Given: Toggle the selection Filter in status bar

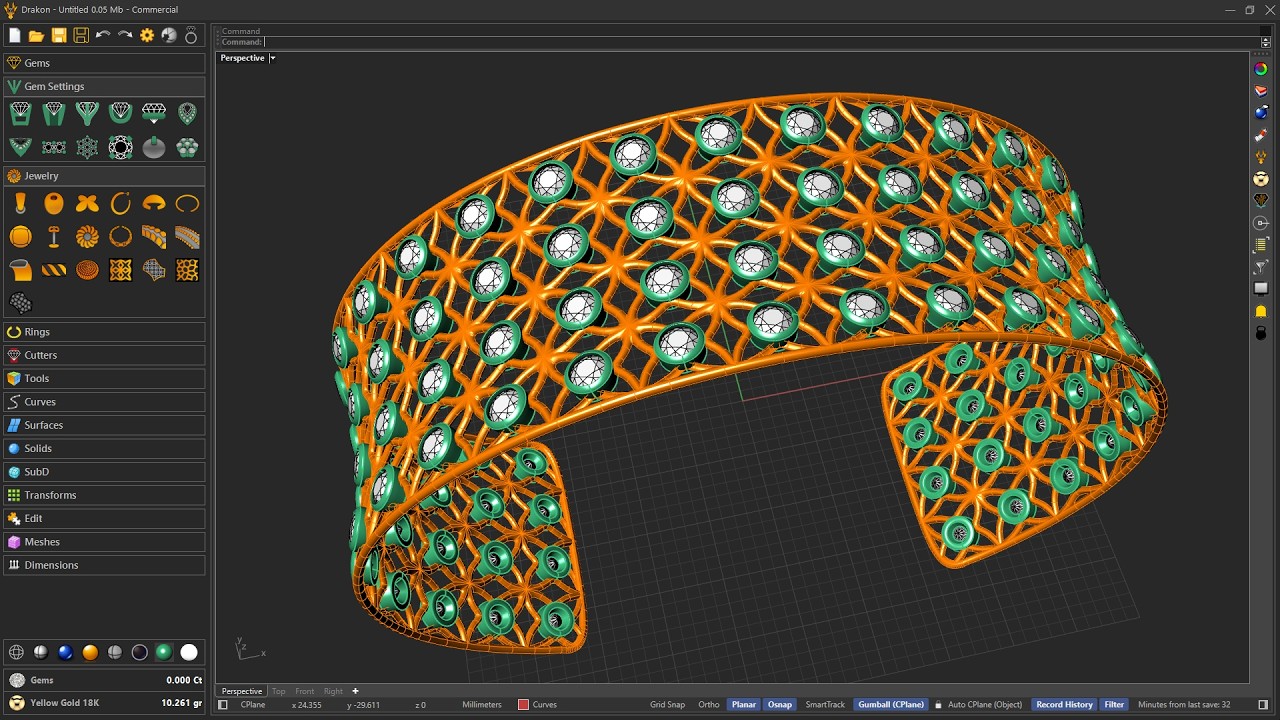Looking at the screenshot, I should point(1114,705).
